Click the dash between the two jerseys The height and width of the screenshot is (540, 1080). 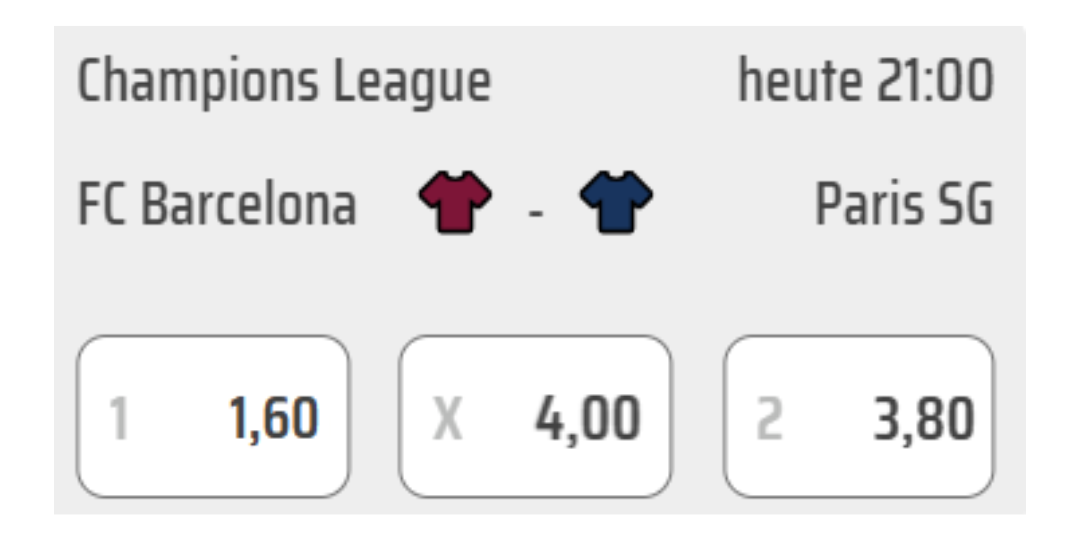click(x=535, y=213)
